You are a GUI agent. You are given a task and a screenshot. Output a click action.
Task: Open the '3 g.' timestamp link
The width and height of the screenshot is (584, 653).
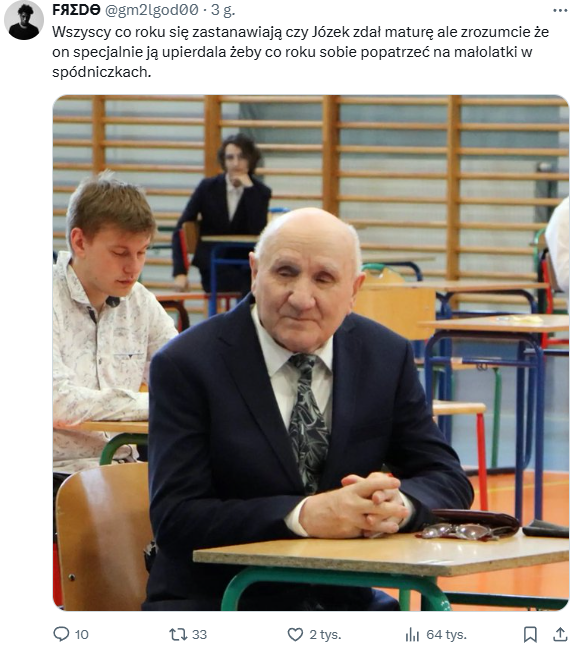pos(223,10)
